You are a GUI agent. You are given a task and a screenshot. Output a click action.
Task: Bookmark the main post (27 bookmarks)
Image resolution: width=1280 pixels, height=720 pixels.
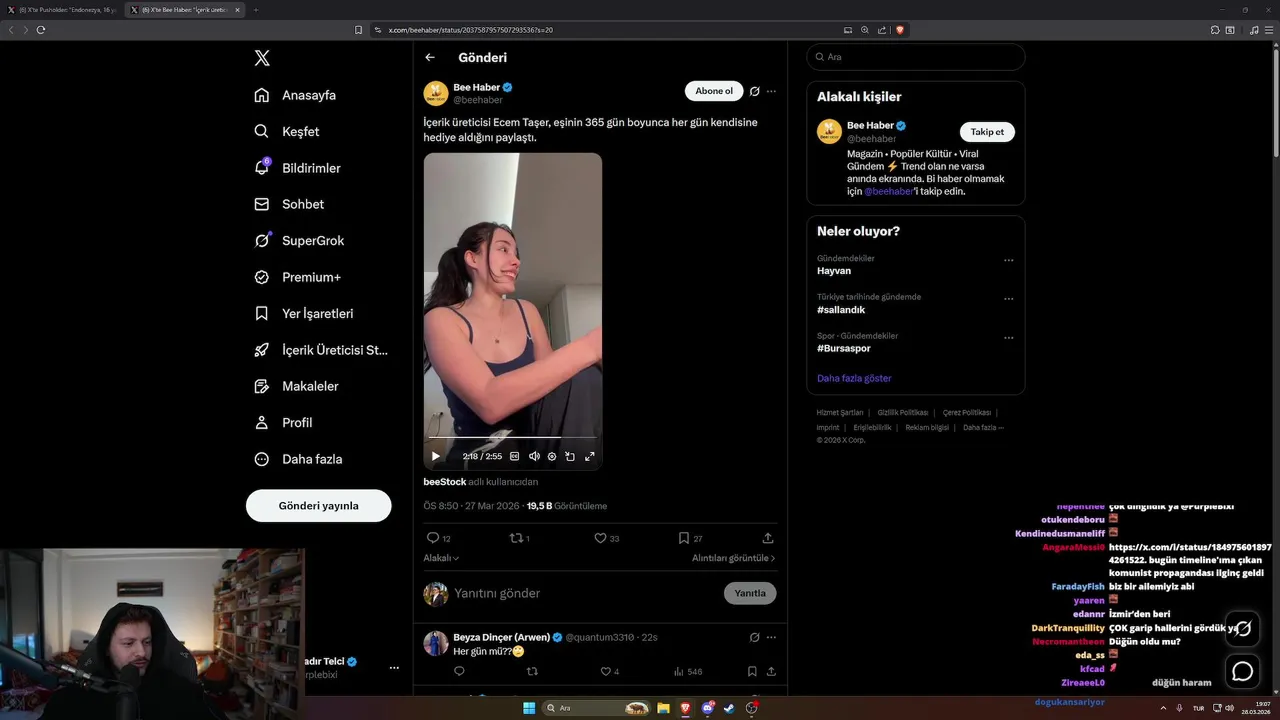click(691, 538)
